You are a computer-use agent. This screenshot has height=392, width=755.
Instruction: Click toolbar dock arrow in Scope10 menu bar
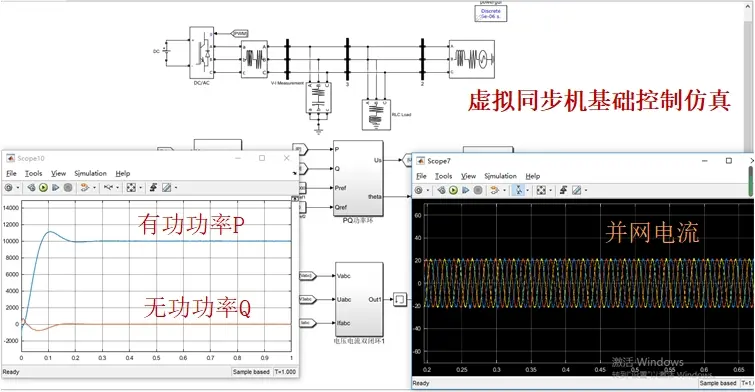pos(295,173)
